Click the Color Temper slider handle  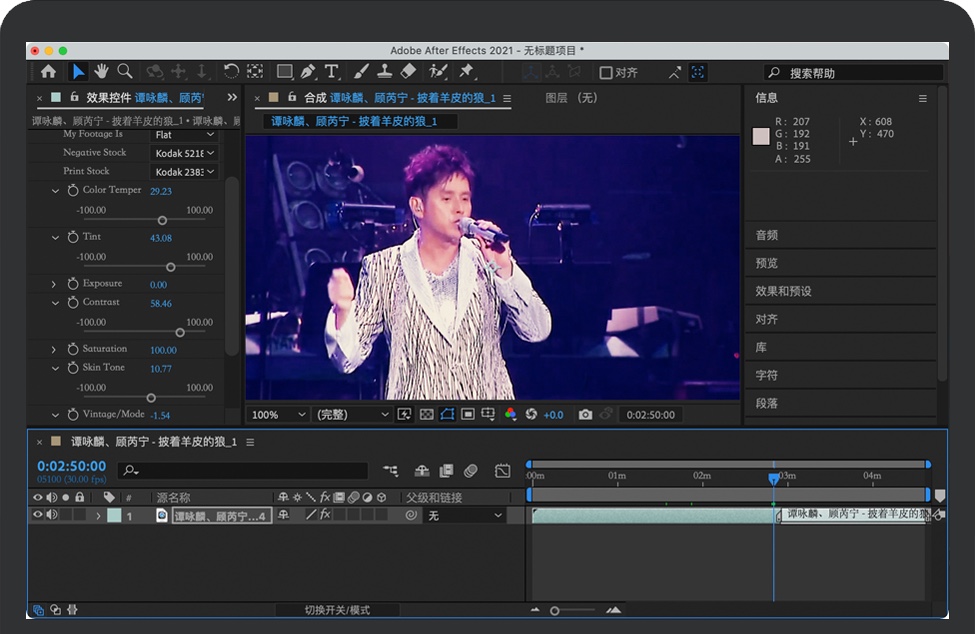(x=162, y=220)
